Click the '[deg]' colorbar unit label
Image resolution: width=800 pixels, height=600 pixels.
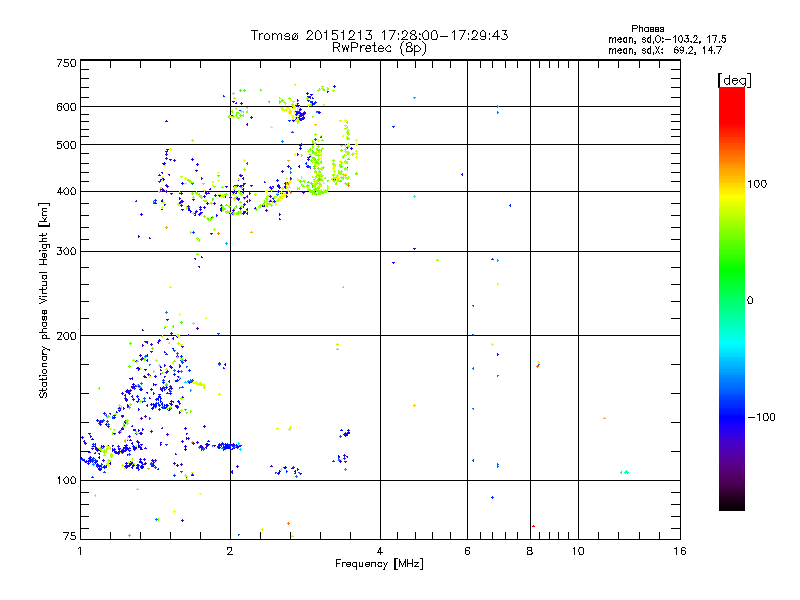pos(734,80)
